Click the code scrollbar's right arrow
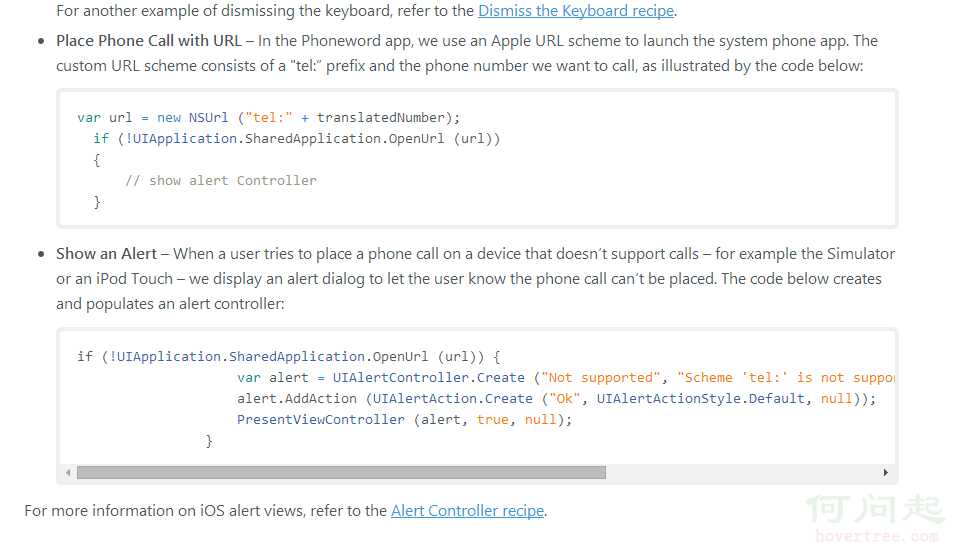Screen dimensions: 957x554 885,472
